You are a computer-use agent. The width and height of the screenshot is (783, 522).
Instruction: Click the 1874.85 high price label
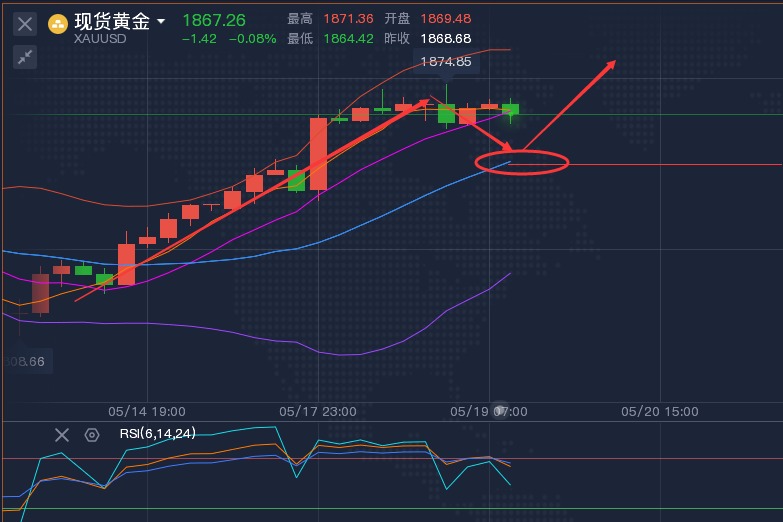[x=447, y=62]
